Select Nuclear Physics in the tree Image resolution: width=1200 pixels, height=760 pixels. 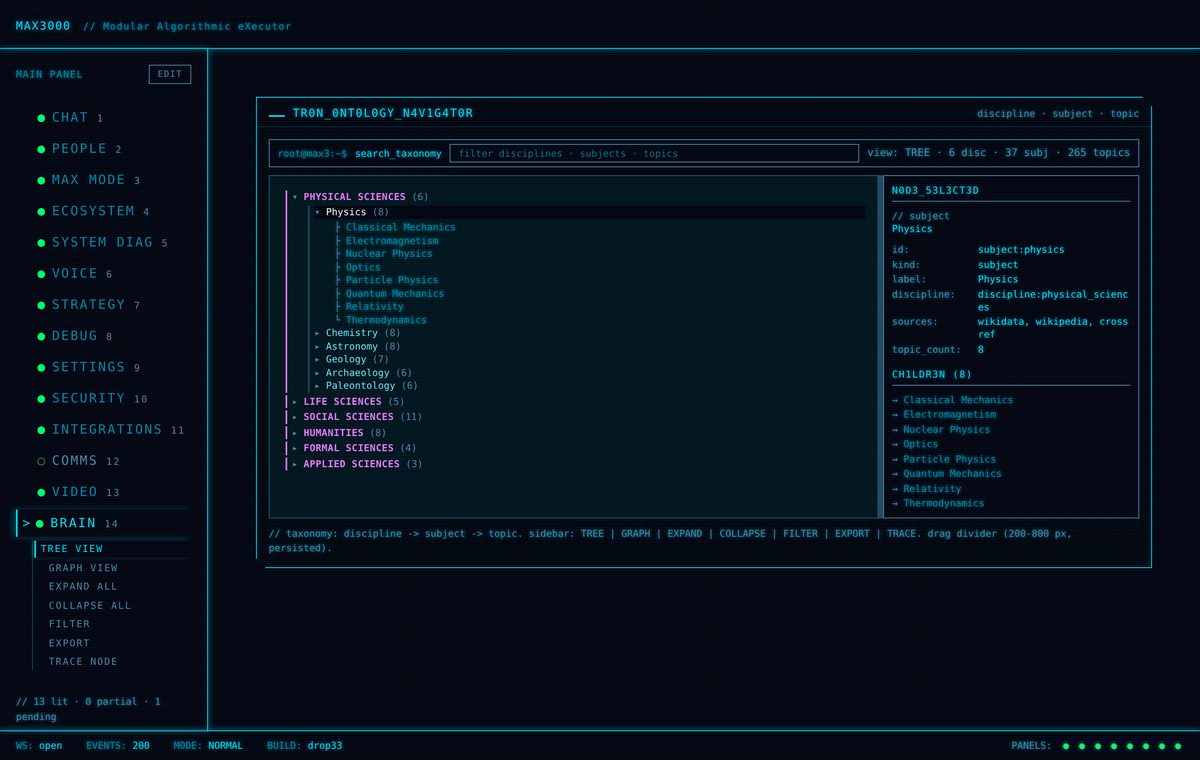tap(388, 254)
